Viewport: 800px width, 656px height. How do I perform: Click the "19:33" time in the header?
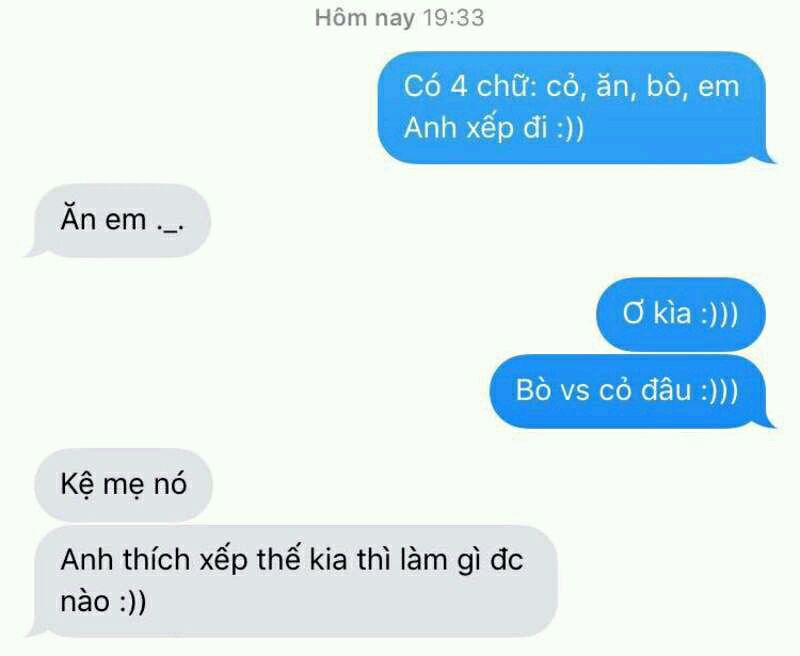(x=454, y=18)
